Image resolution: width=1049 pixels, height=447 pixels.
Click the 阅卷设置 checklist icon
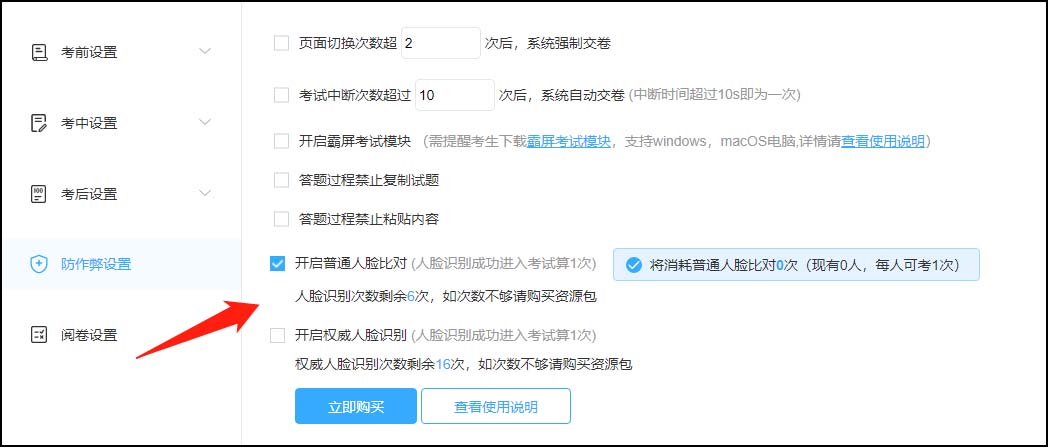39,335
